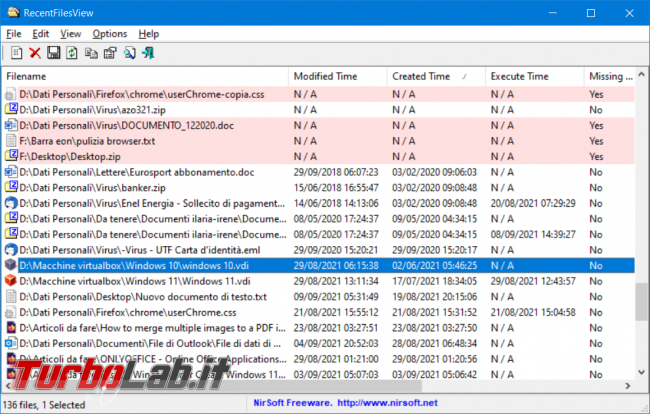The height and width of the screenshot is (414, 650).
Task: Click text file icon beside pulizia browser.txt
Action: 10,141
